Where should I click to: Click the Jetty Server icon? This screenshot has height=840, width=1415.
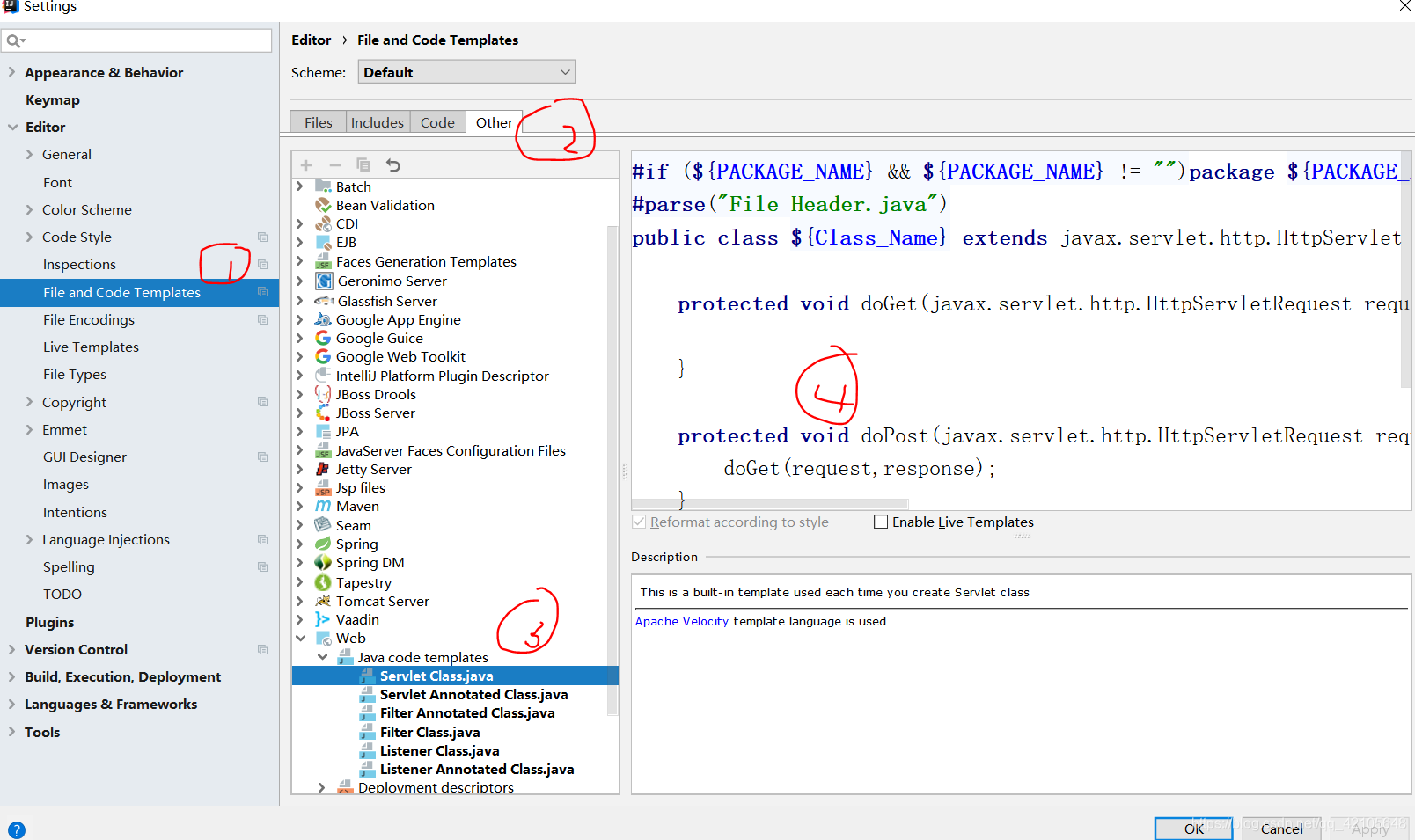click(x=323, y=469)
